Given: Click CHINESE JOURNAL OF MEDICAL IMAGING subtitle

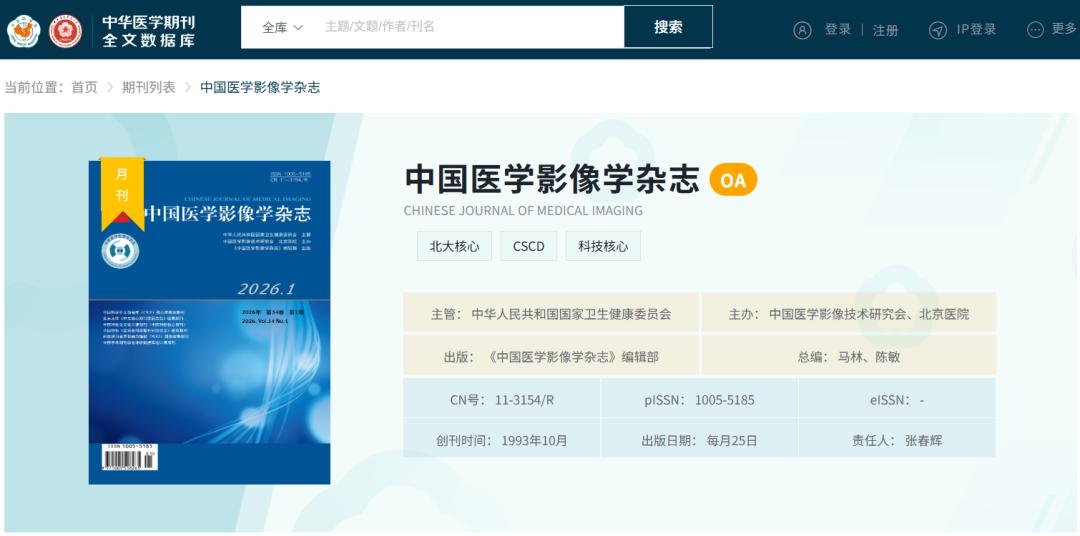Looking at the screenshot, I should point(523,211).
